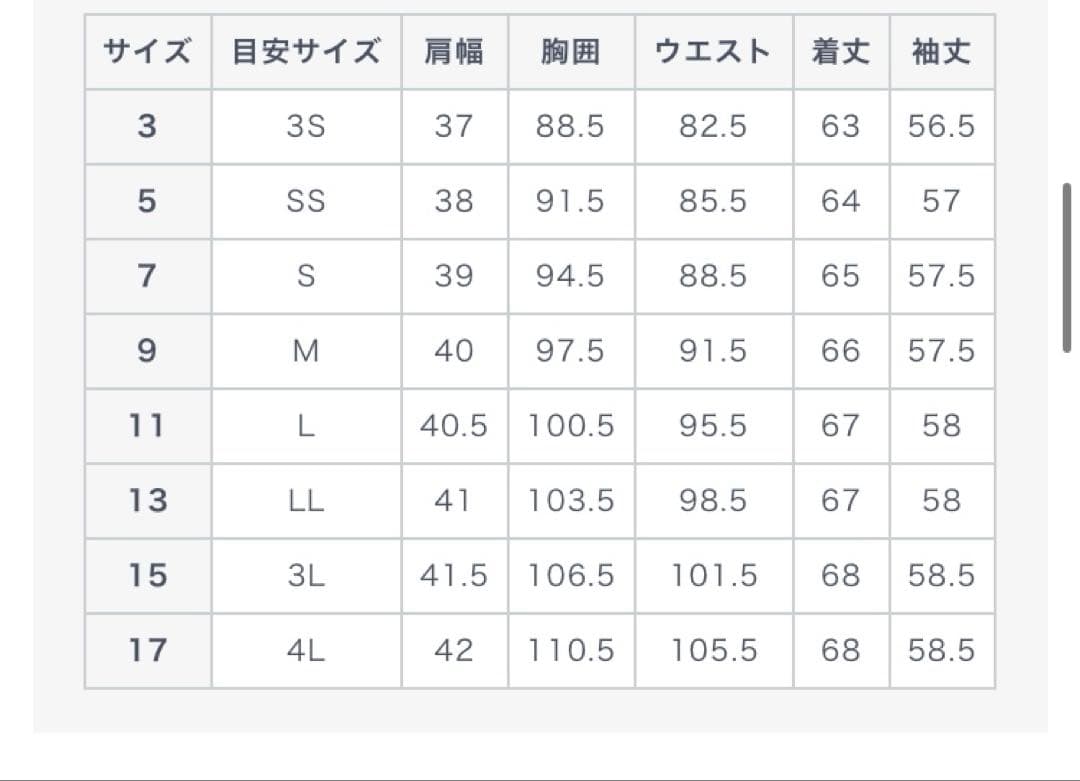Click the 着丈 column header
The image size is (1080, 781).
click(840, 52)
